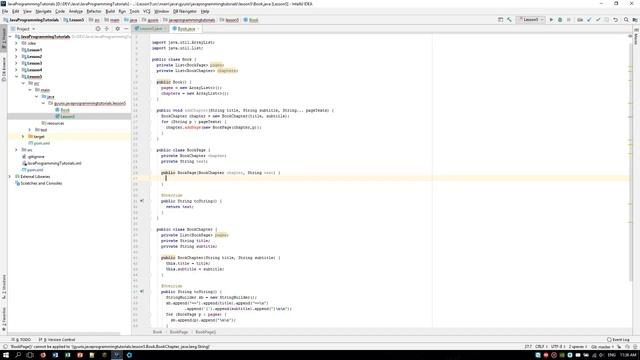Open the Favorites tool window stripe
This screenshot has height=360, width=640.
pos(4,320)
